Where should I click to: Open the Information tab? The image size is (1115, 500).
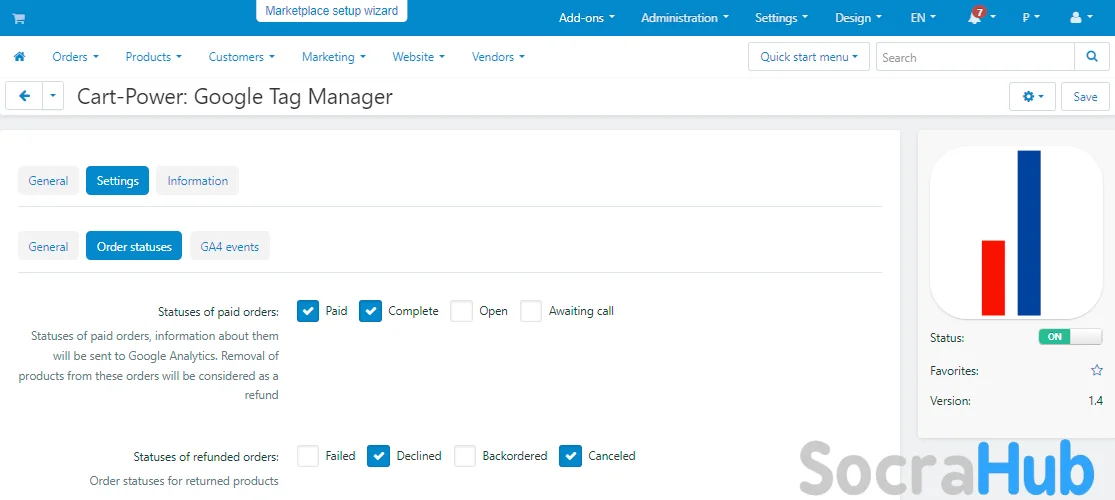tap(197, 181)
